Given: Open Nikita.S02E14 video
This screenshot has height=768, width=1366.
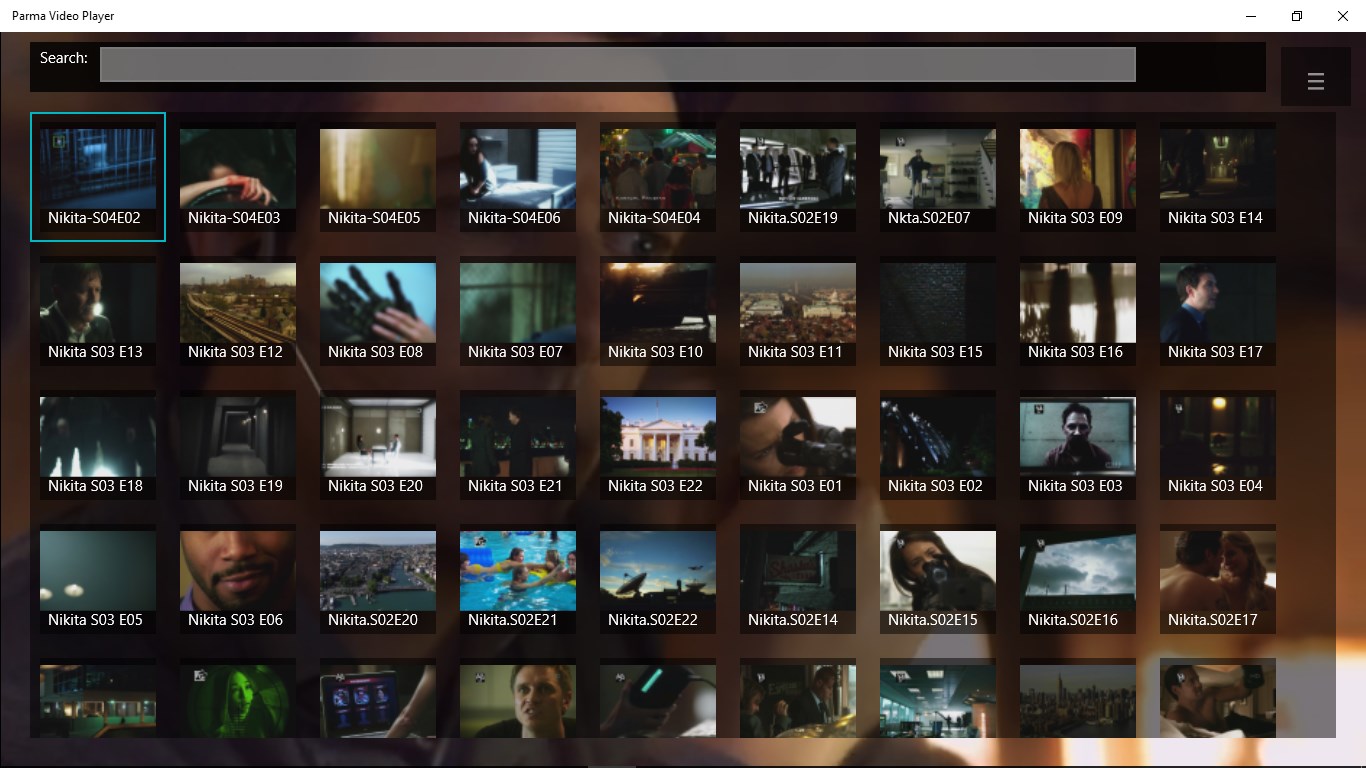Looking at the screenshot, I should click(x=798, y=579).
